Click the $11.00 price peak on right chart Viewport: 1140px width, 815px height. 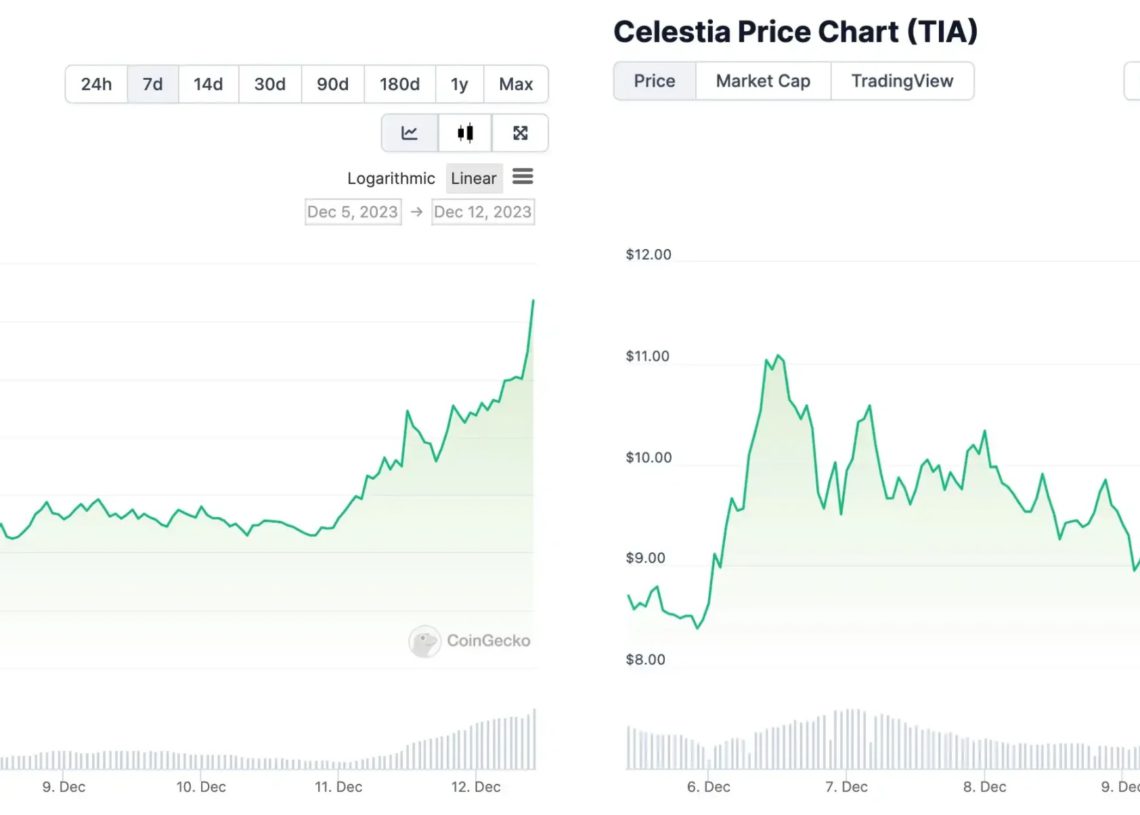pos(778,356)
